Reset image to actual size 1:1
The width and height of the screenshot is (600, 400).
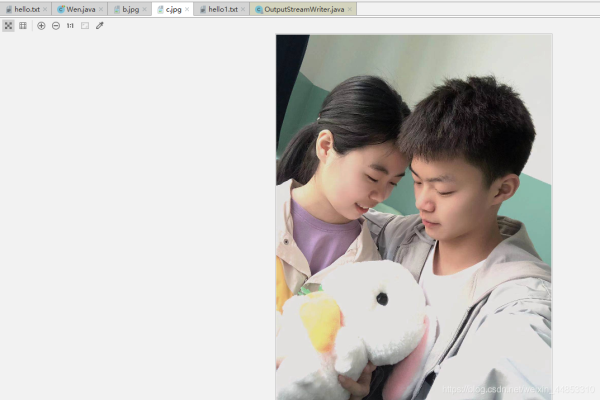(x=70, y=25)
